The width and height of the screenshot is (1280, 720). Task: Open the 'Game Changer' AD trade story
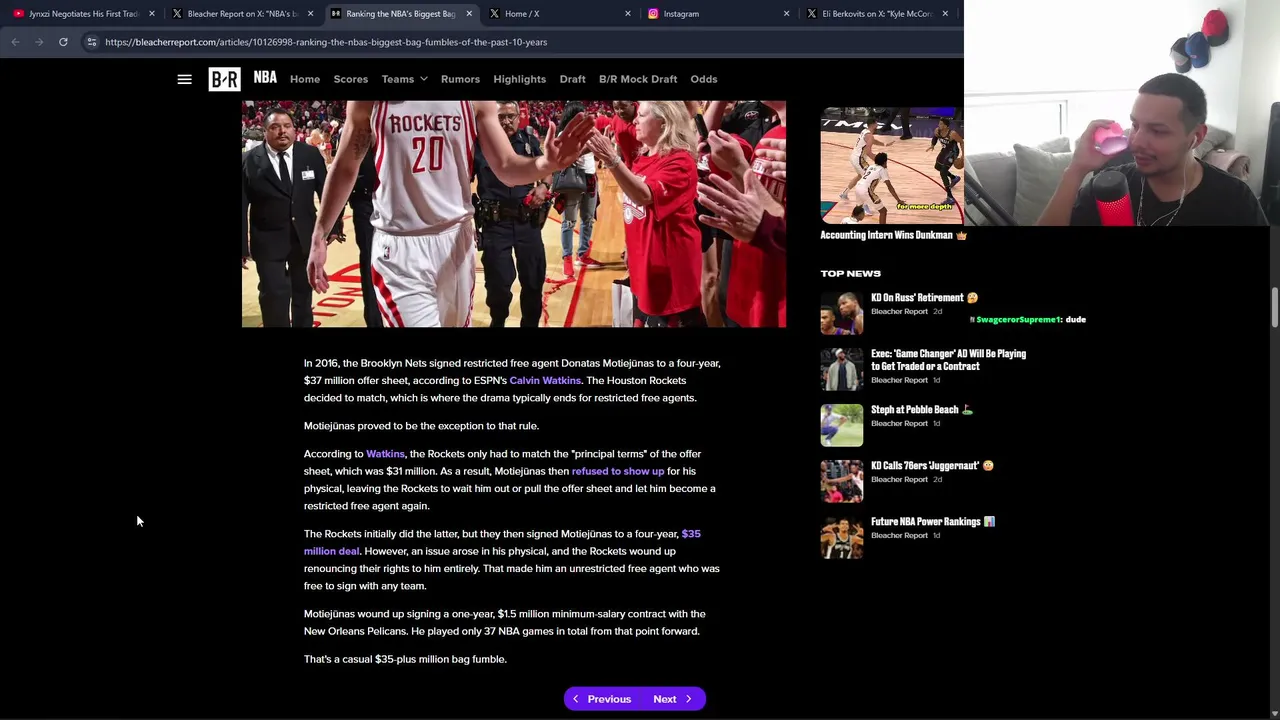point(948,360)
